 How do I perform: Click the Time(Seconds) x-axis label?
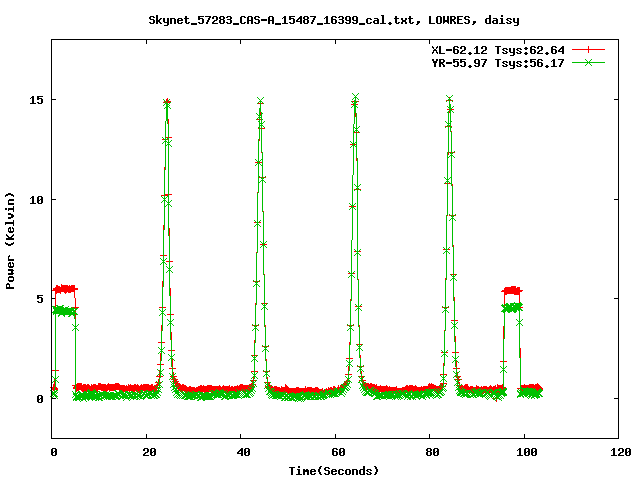coord(334,471)
